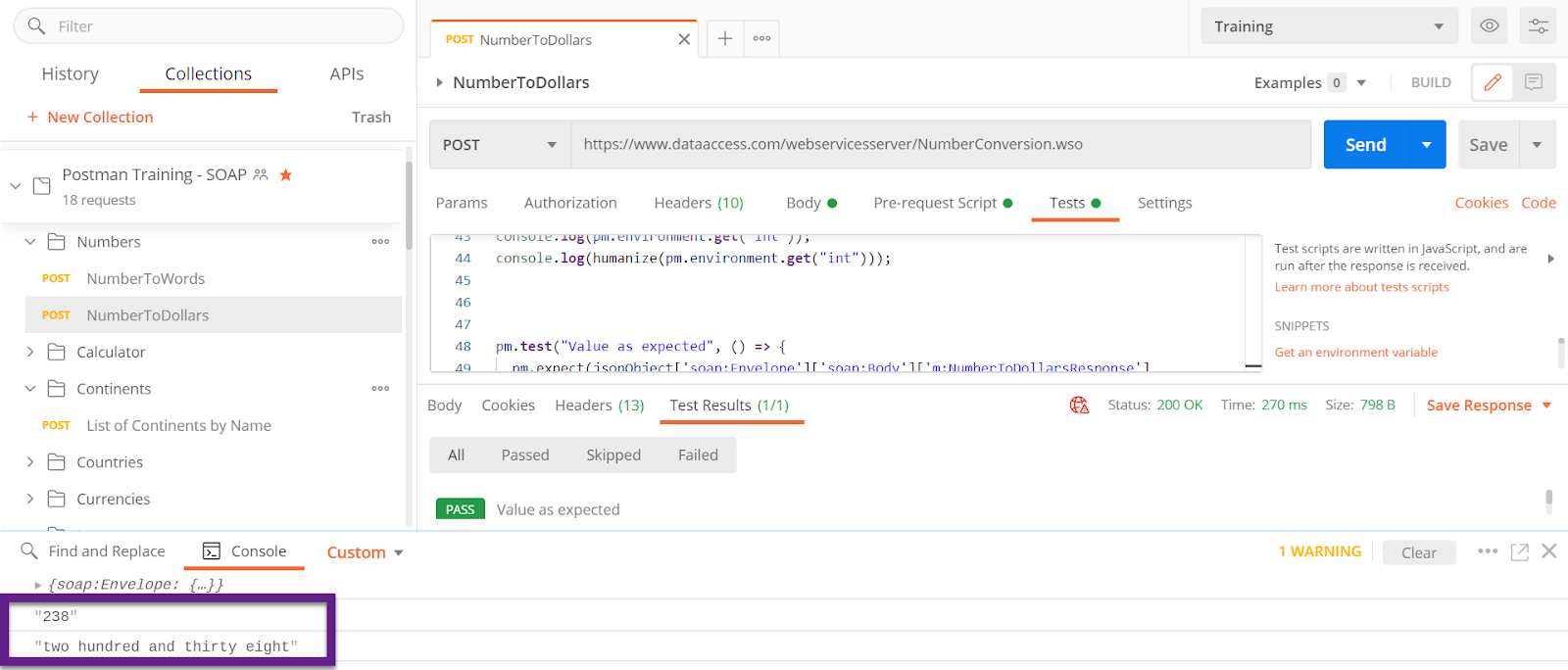This screenshot has width=1568, height=670.
Task: Open the request comments icon
Action: click(1534, 82)
